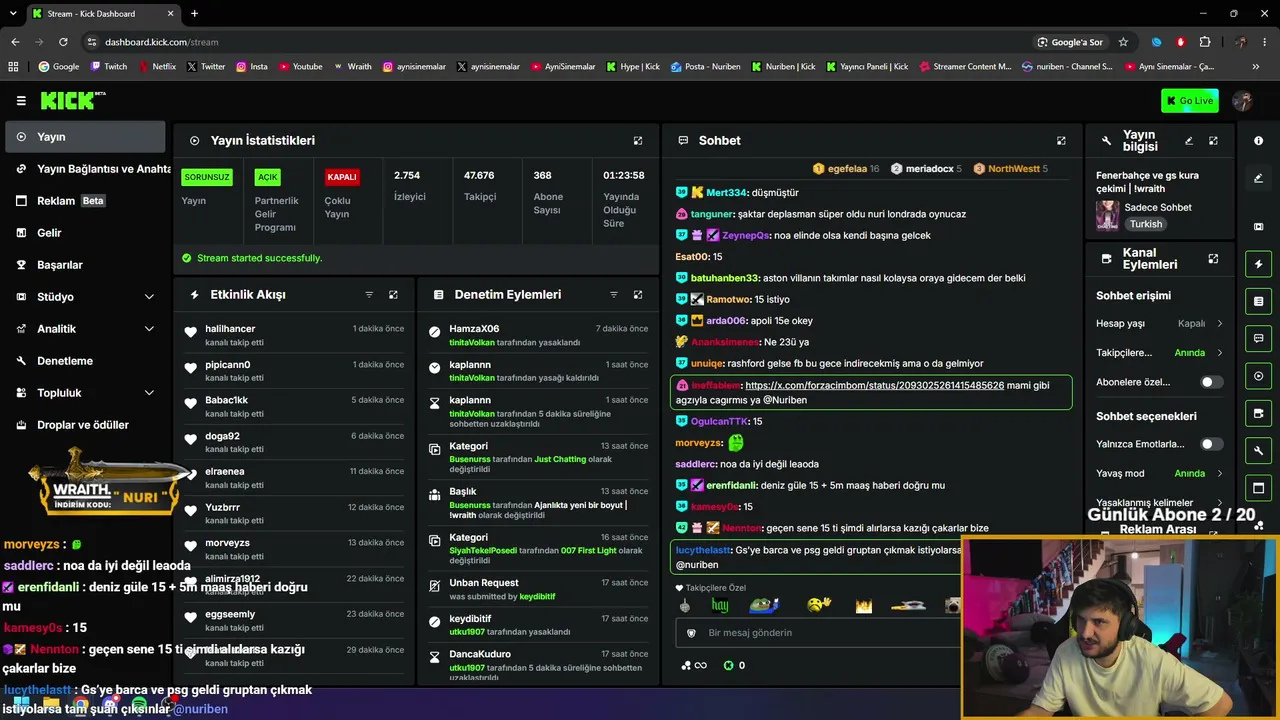
Task: Open the Twitch bookmark
Action: [x=109, y=67]
